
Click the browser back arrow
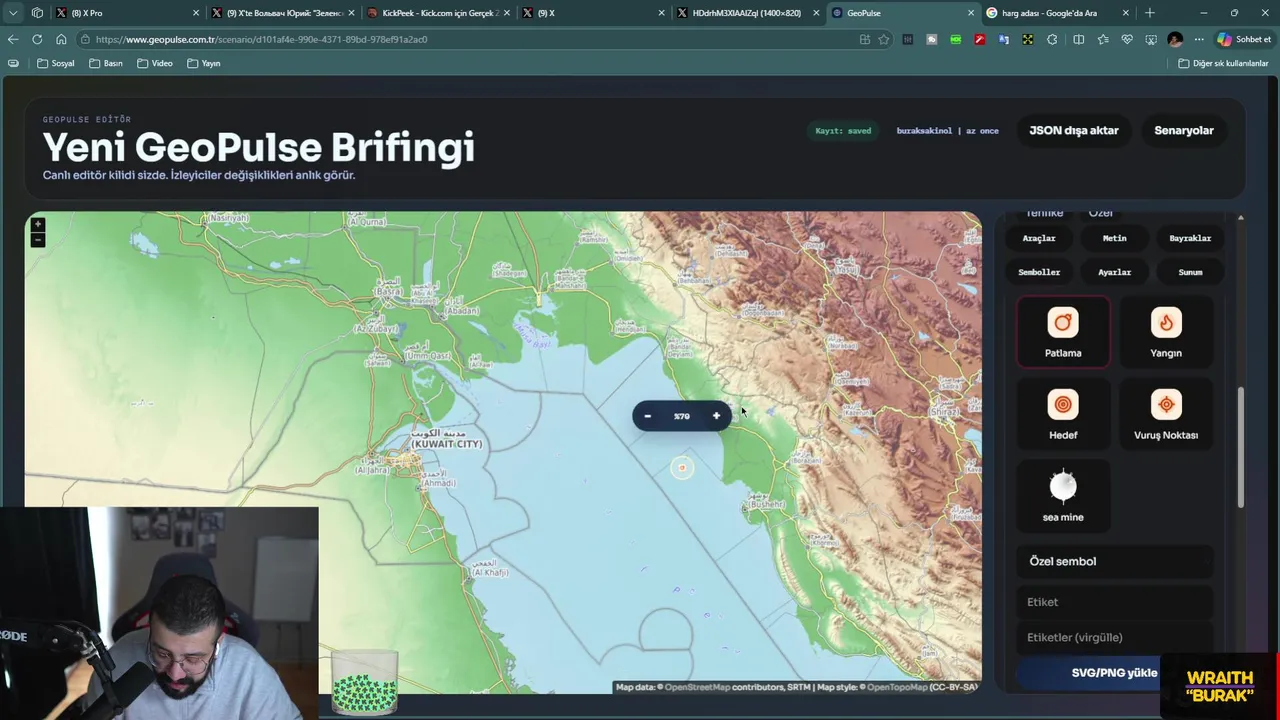pos(13,39)
